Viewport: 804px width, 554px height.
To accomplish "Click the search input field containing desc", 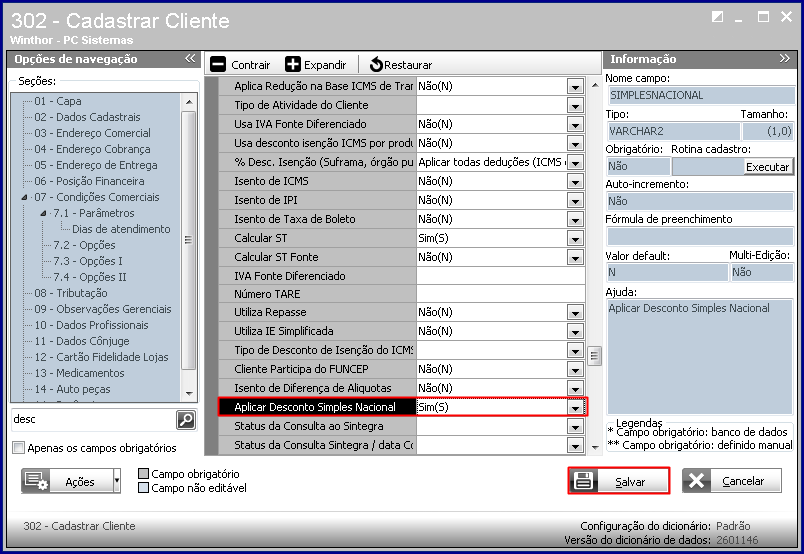I will (x=94, y=420).
